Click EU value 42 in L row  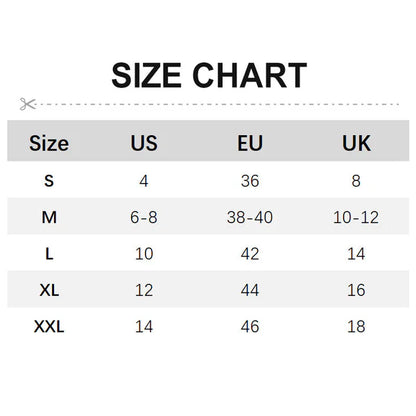[250, 254]
